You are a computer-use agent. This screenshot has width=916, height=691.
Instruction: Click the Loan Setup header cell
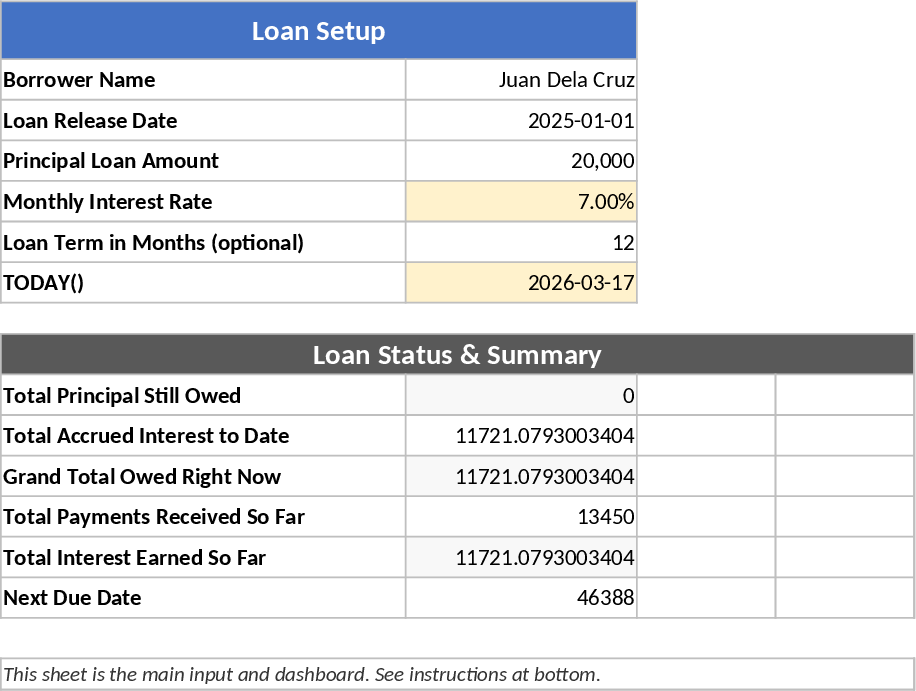click(x=318, y=31)
